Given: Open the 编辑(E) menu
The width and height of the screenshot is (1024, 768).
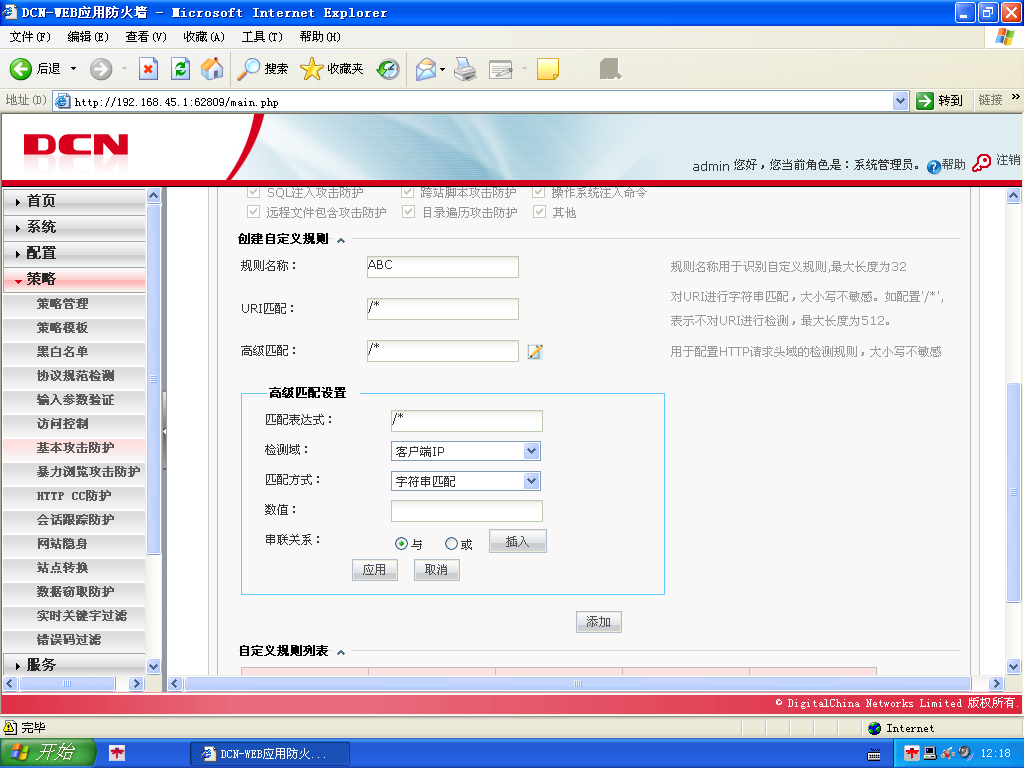Looking at the screenshot, I should (88, 37).
